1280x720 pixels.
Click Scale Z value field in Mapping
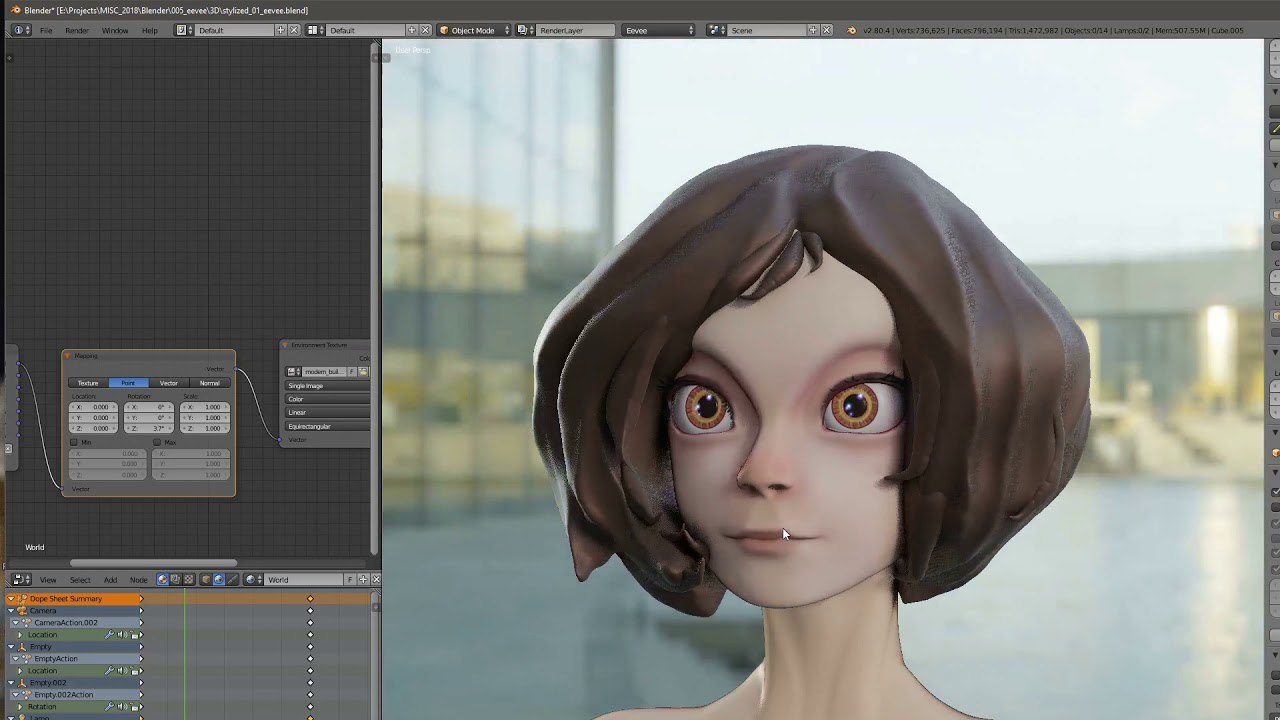(205, 428)
